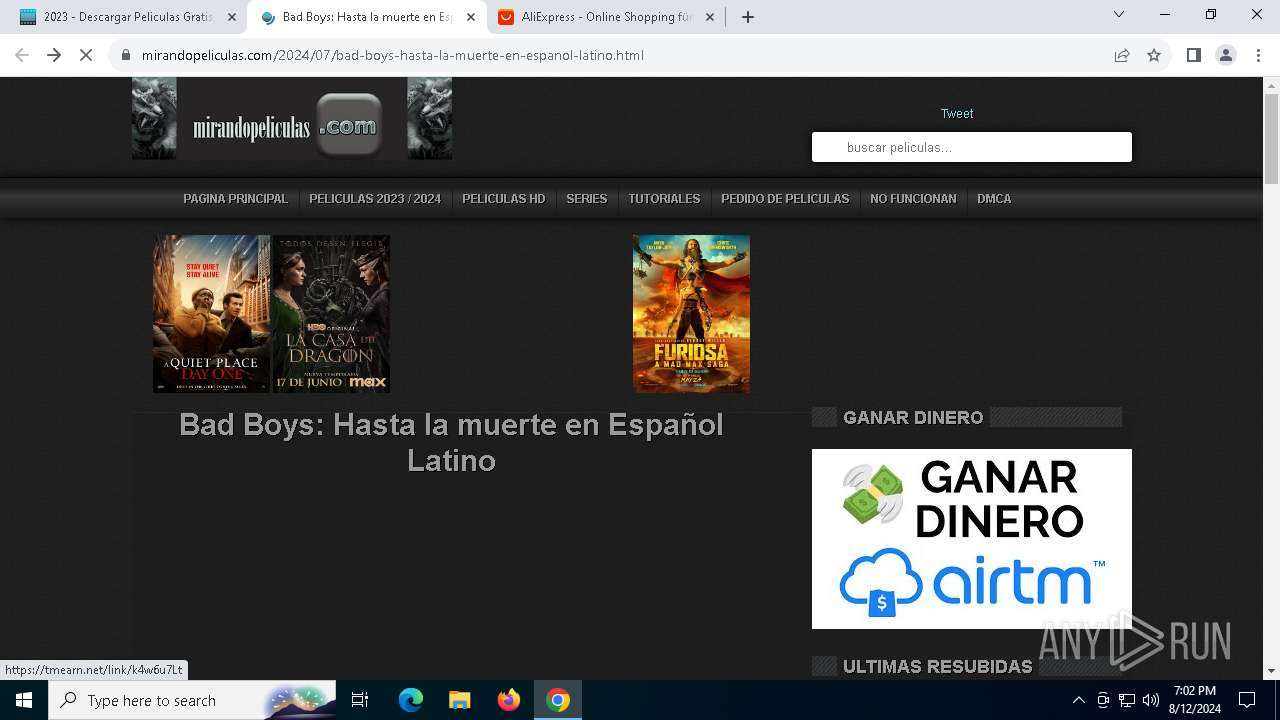Click the Furiosa movie poster

tap(691, 314)
